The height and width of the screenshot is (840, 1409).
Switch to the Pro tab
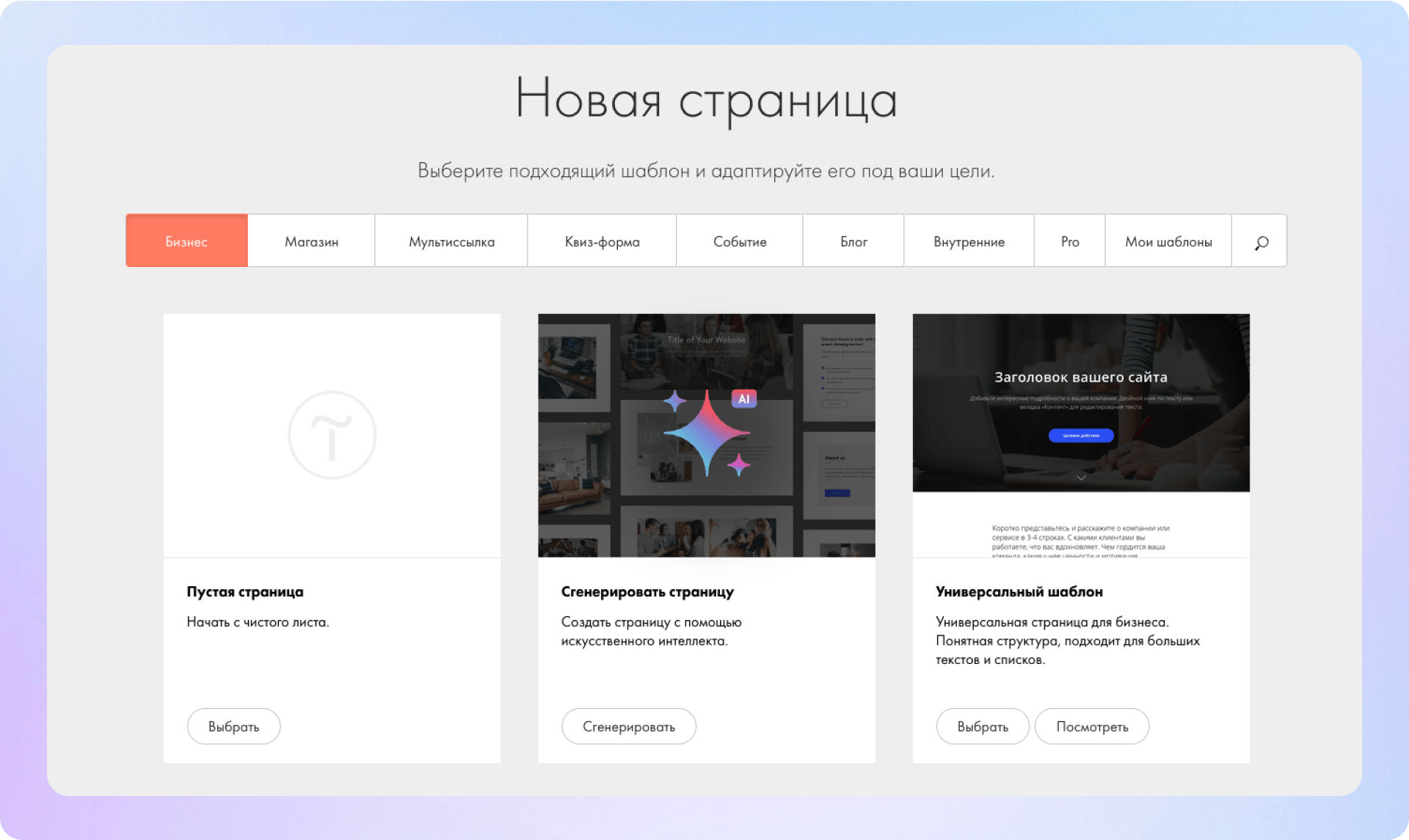[x=1070, y=241]
